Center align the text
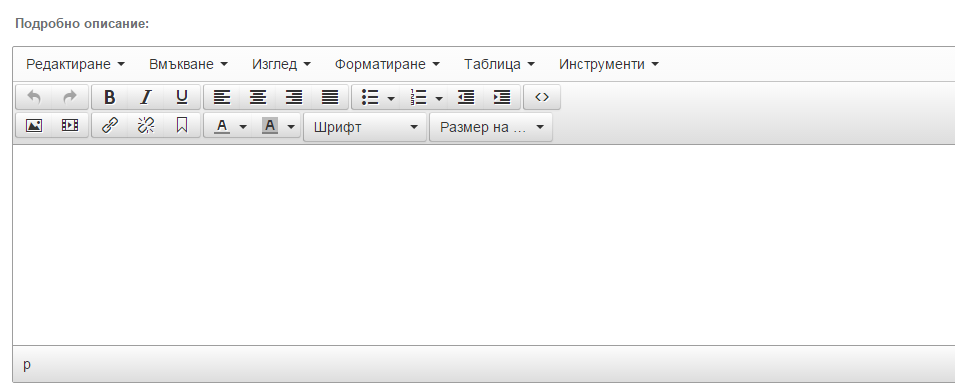955x388 pixels. 258,97
